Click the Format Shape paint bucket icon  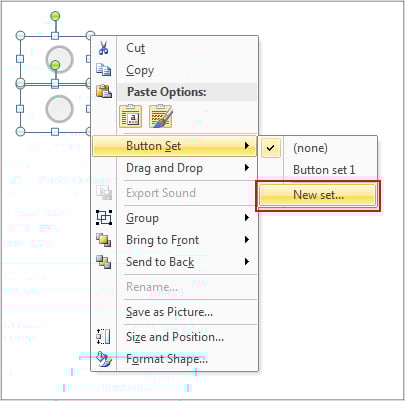point(104,359)
